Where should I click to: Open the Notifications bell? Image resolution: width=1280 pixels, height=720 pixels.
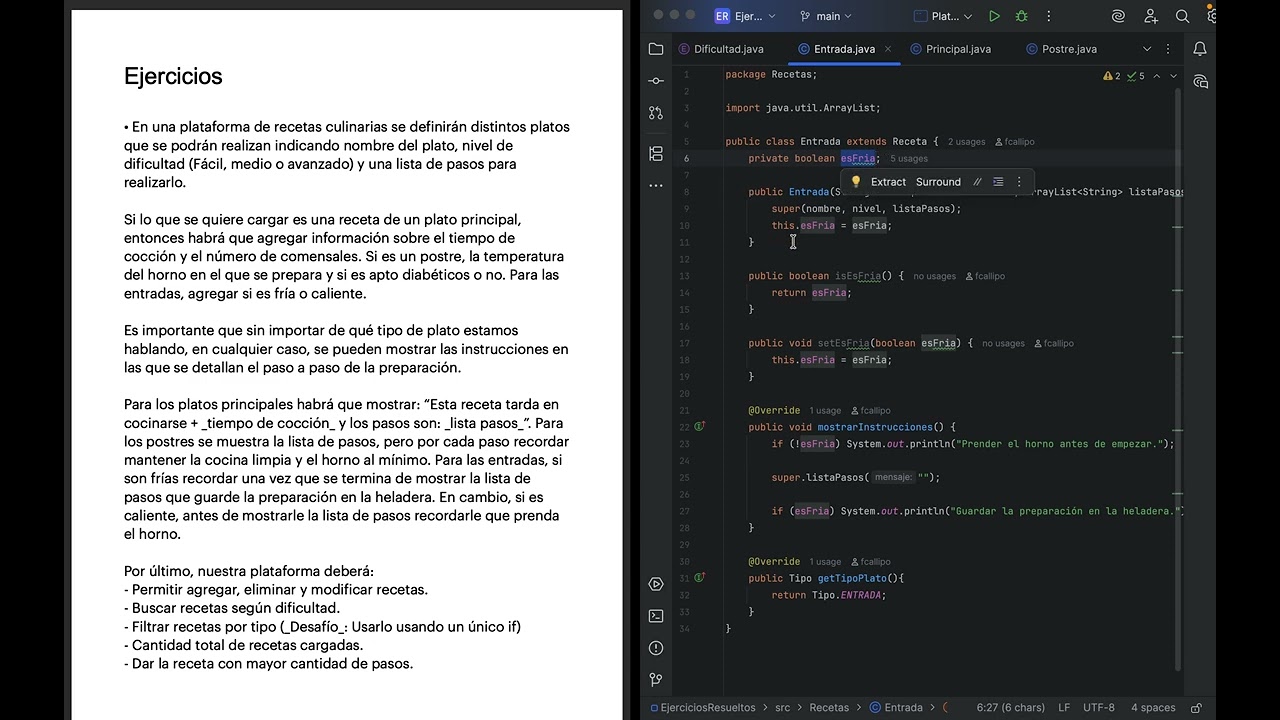(x=1200, y=49)
